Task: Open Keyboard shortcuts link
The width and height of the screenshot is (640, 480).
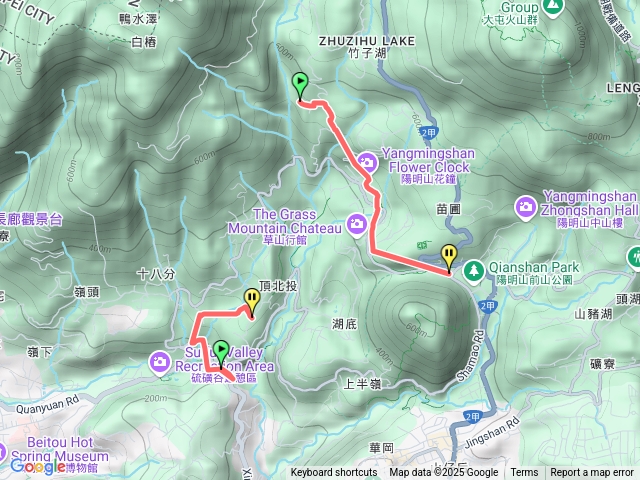Action: point(333,473)
